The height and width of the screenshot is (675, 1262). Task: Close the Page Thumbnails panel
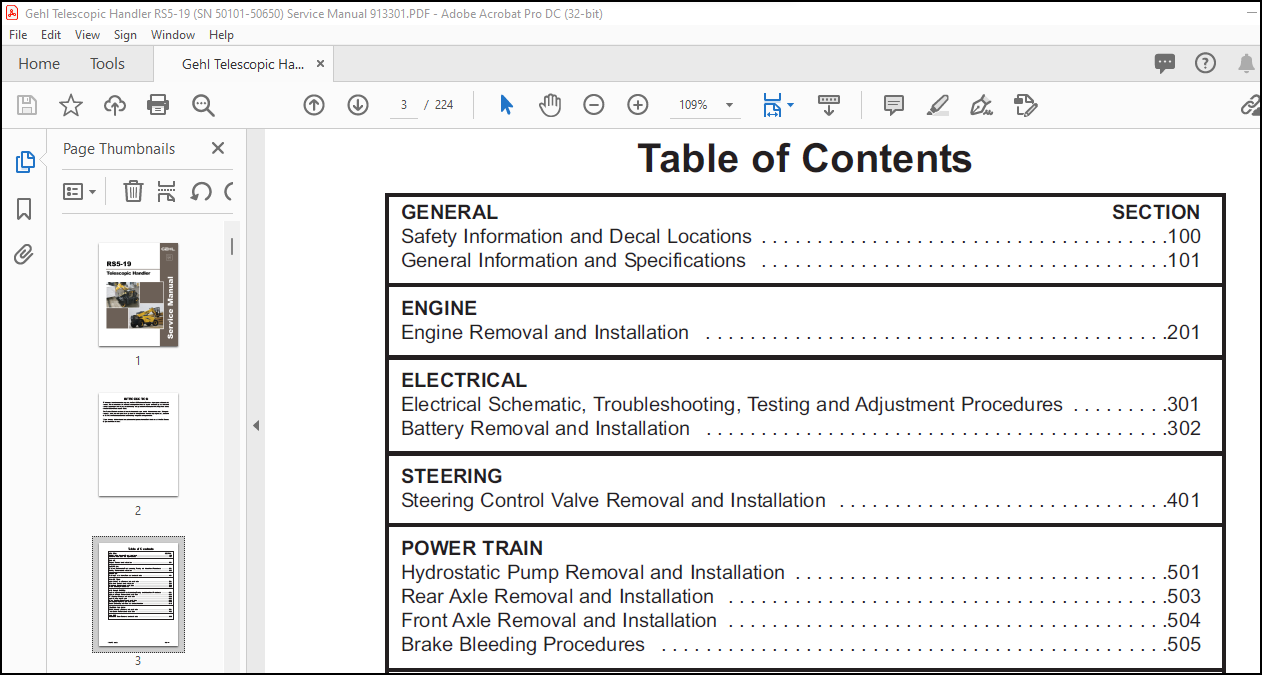coord(218,148)
